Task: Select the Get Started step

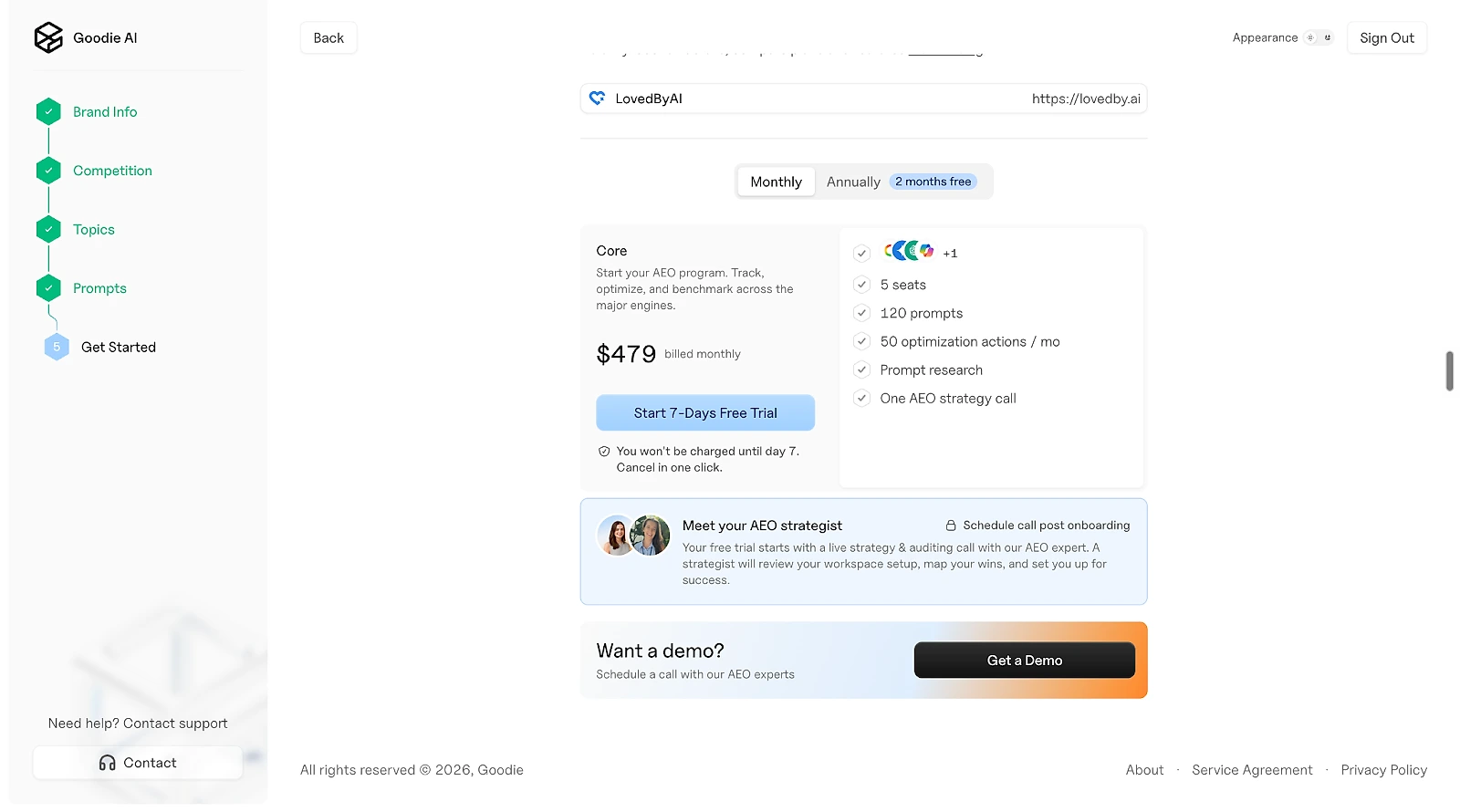Action: coord(119,347)
